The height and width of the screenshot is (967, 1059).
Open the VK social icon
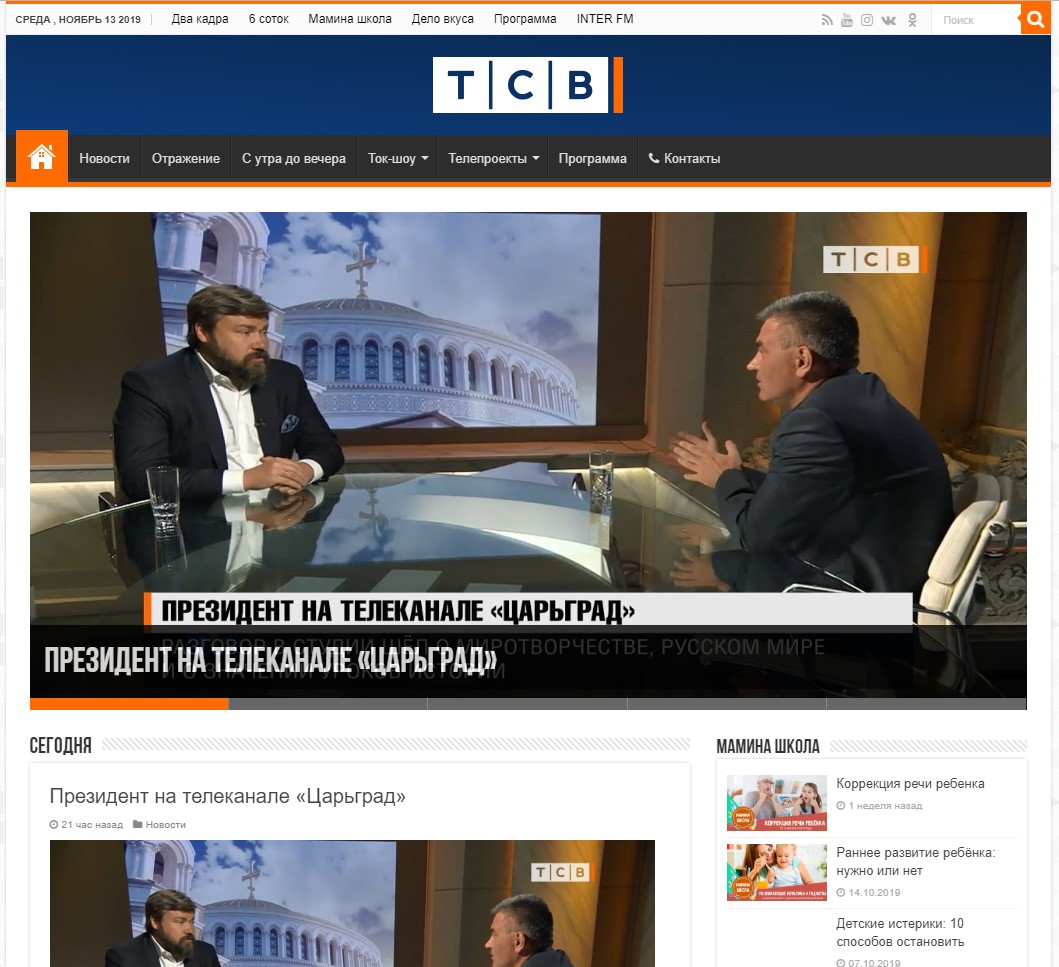point(889,20)
